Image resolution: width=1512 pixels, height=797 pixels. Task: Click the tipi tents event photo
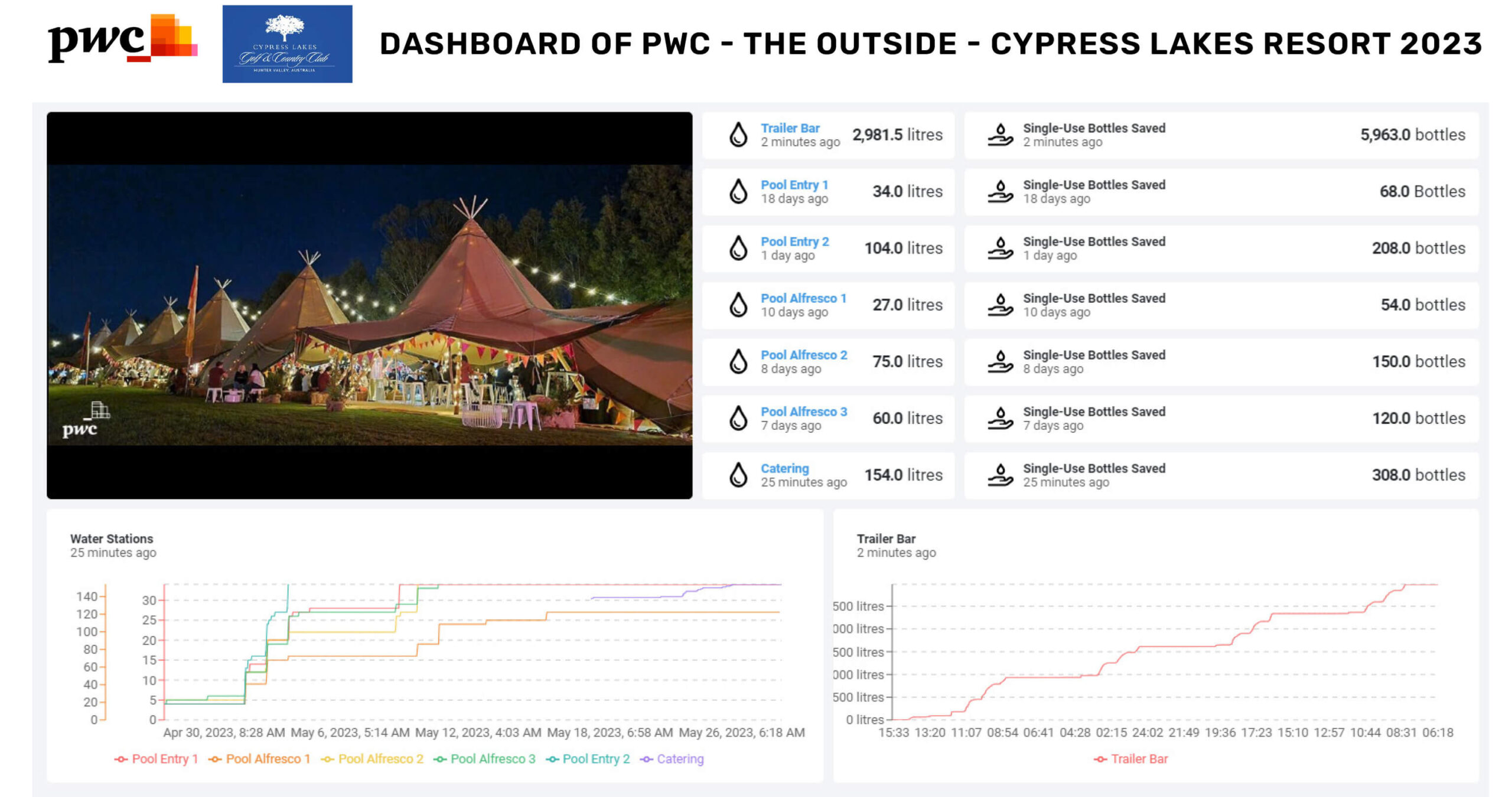(369, 305)
